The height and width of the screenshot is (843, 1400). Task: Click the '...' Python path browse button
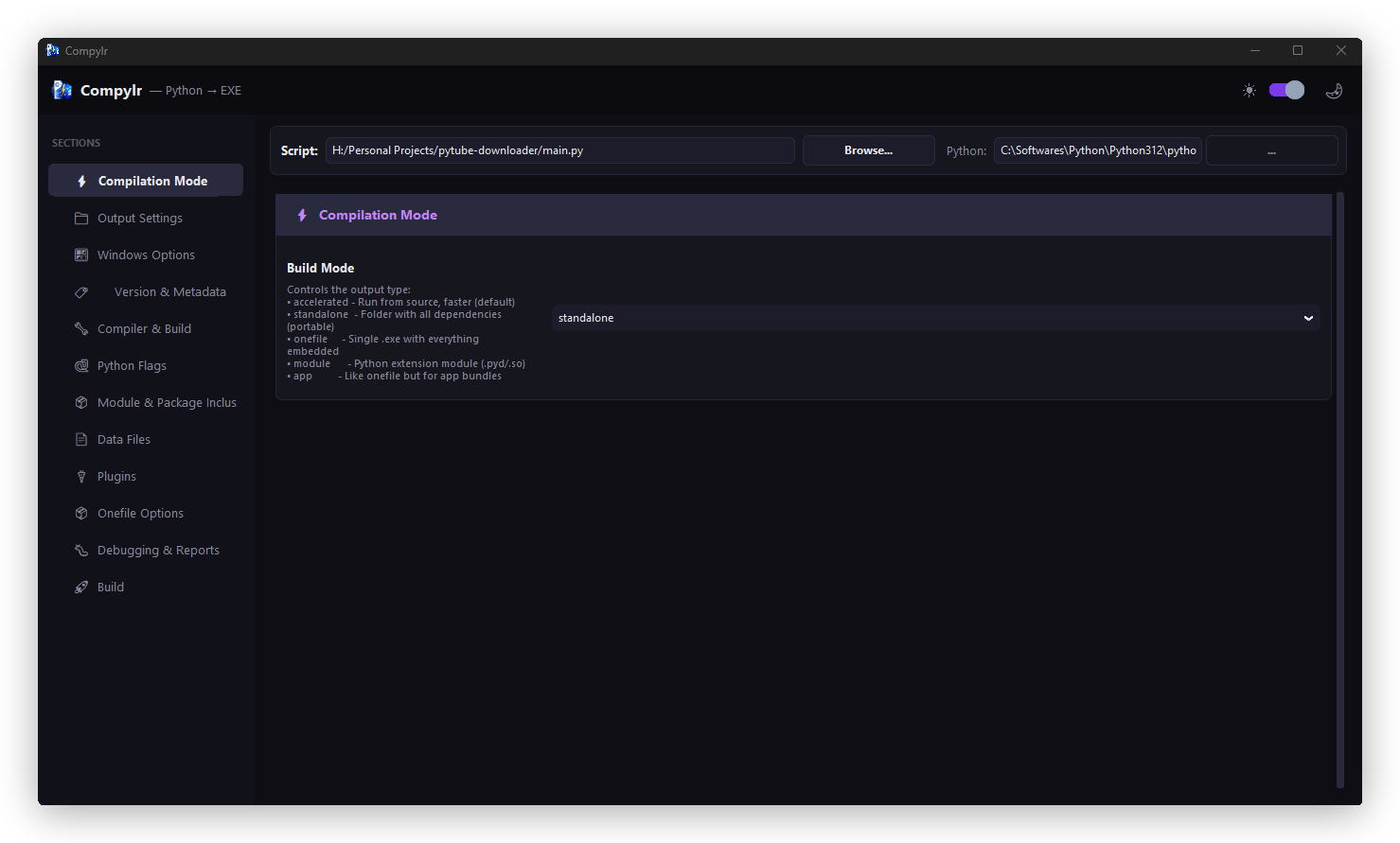1271,150
